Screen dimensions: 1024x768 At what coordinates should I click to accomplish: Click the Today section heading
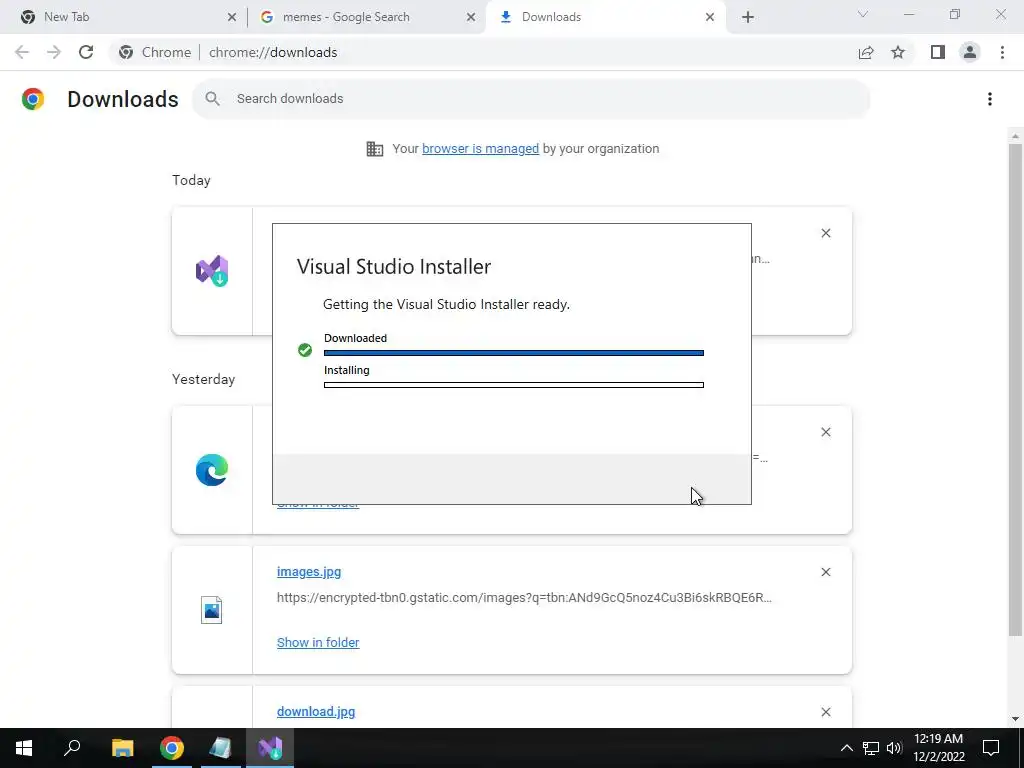pyautogui.click(x=191, y=180)
